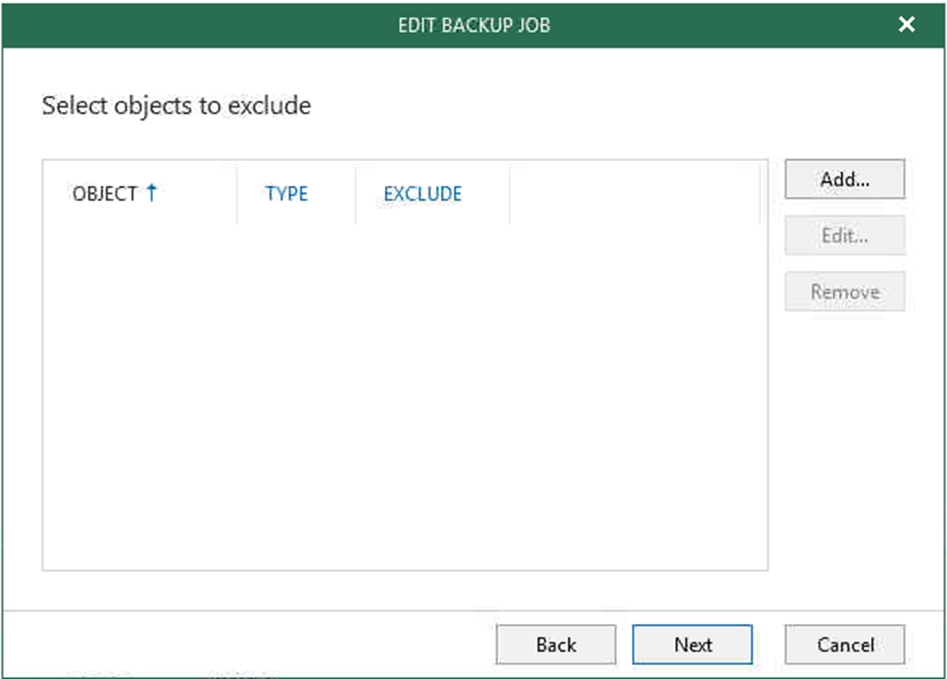Click the far-right header column divider
The image size is (947, 679).
pos(759,194)
